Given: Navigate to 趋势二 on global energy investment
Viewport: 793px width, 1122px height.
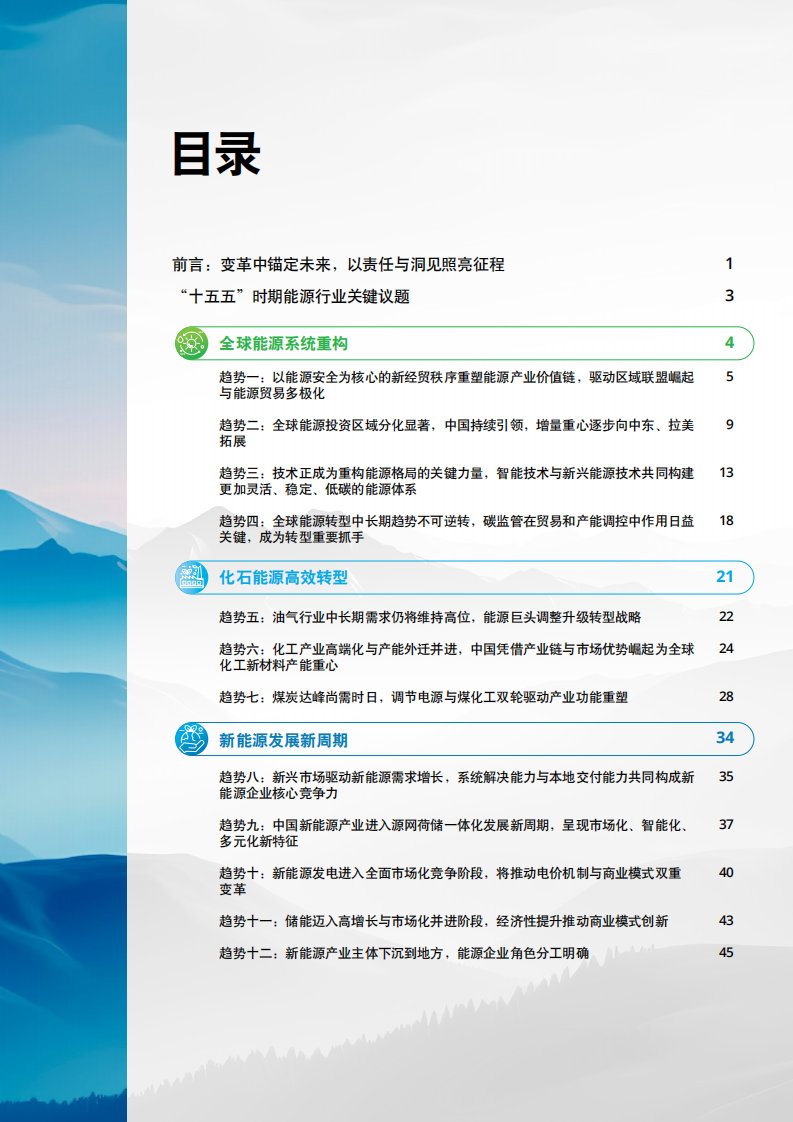Looking at the screenshot, I should (x=456, y=433).
